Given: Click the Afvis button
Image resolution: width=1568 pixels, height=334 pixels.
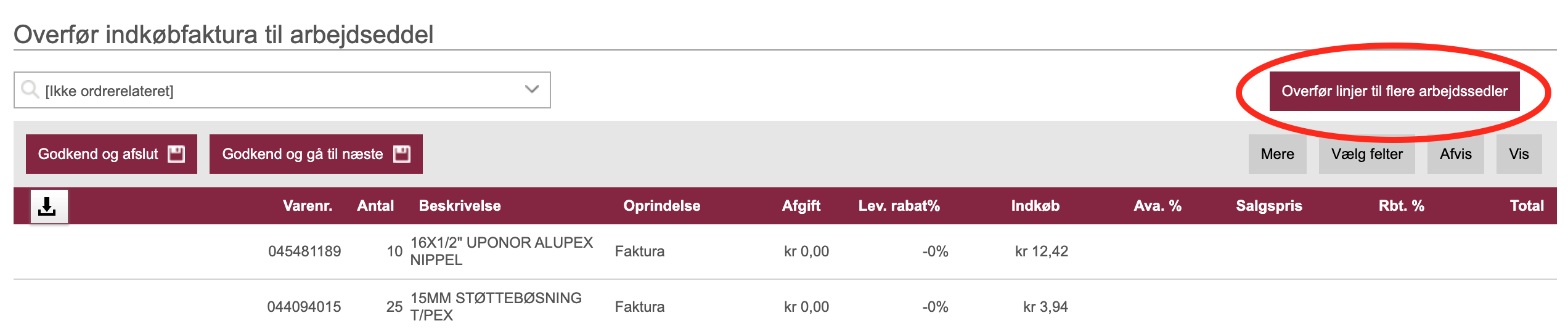Looking at the screenshot, I should click(1455, 154).
